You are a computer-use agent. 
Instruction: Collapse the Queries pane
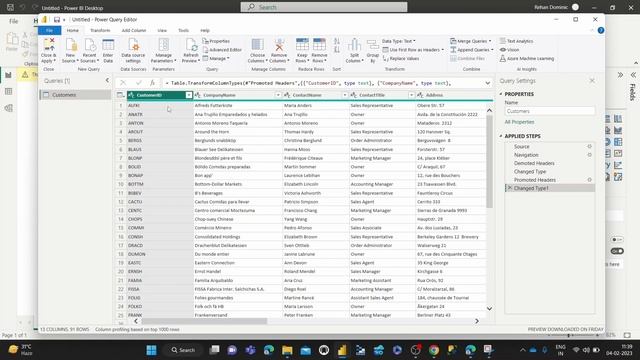click(x=107, y=80)
